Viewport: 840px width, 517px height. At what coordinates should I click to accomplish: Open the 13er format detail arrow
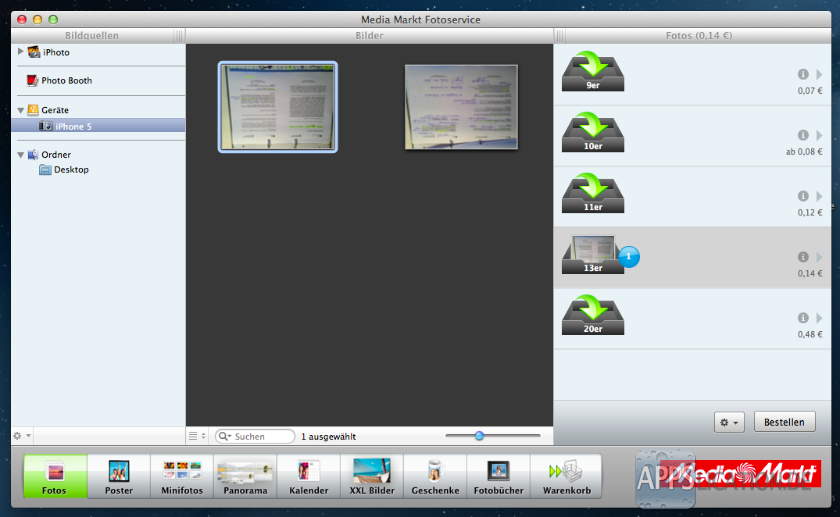[819, 257]
